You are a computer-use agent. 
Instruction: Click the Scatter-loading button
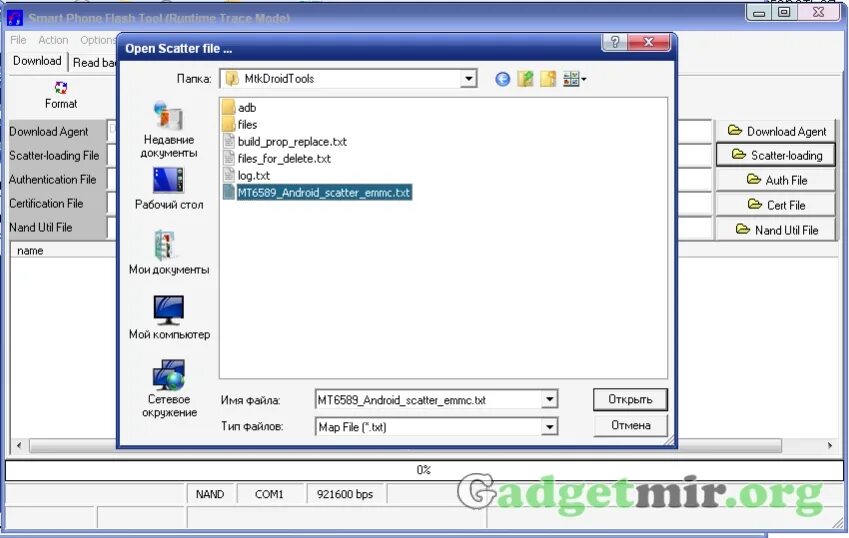pyautogui.click(x=776, y=155)
